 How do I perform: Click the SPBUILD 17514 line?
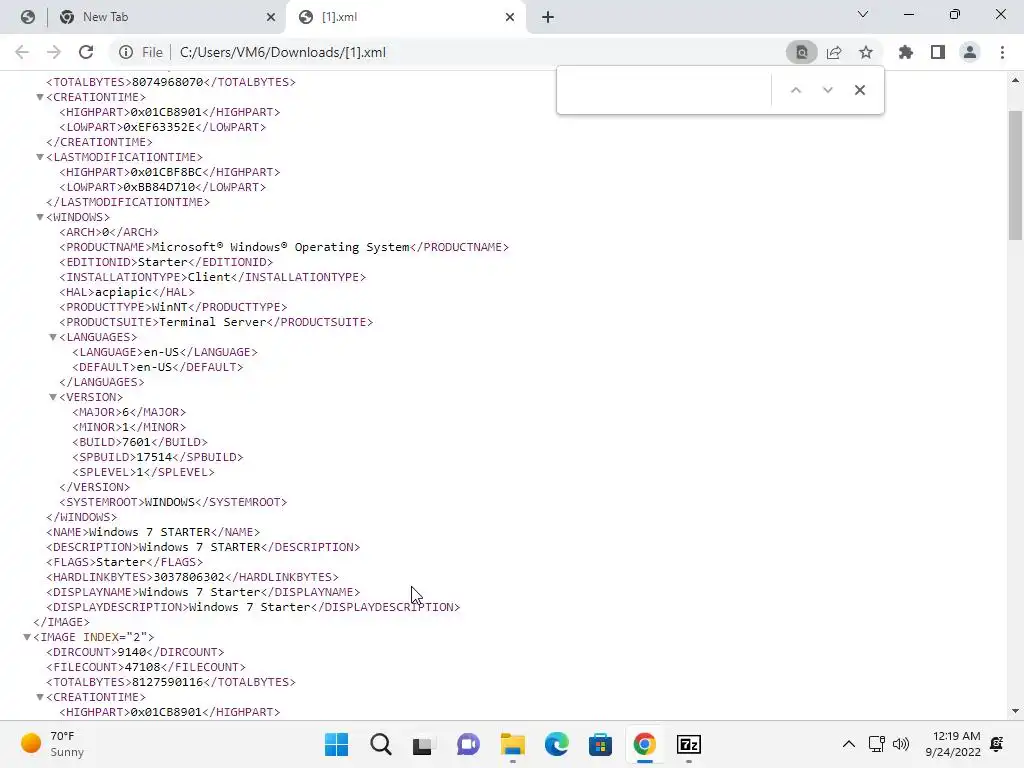pos(158,457)
